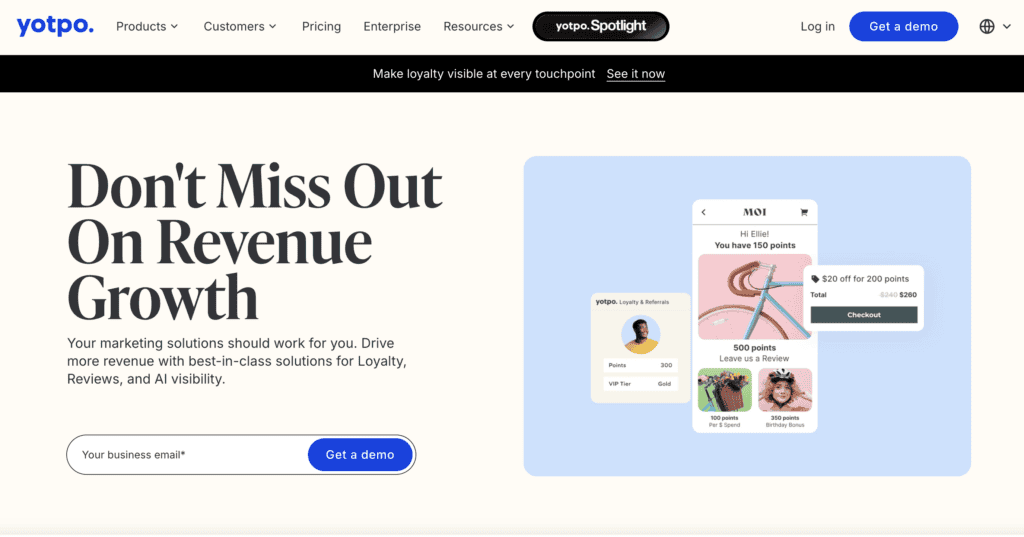Click the Log in link
This screenshot has width=1024, height=537.
(x=818, y=26)
